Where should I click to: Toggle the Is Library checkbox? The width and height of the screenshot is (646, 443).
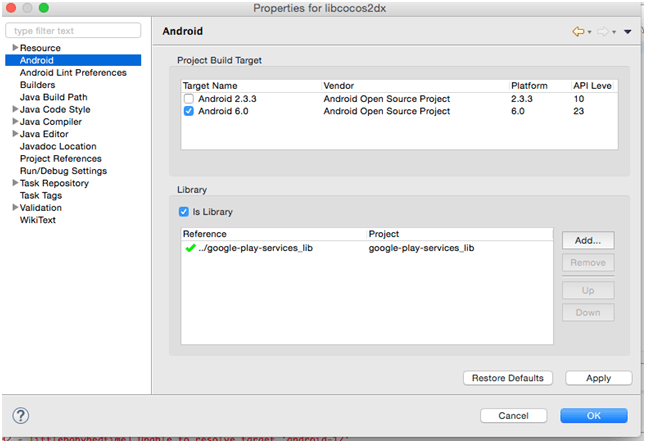tap(183, 212)
